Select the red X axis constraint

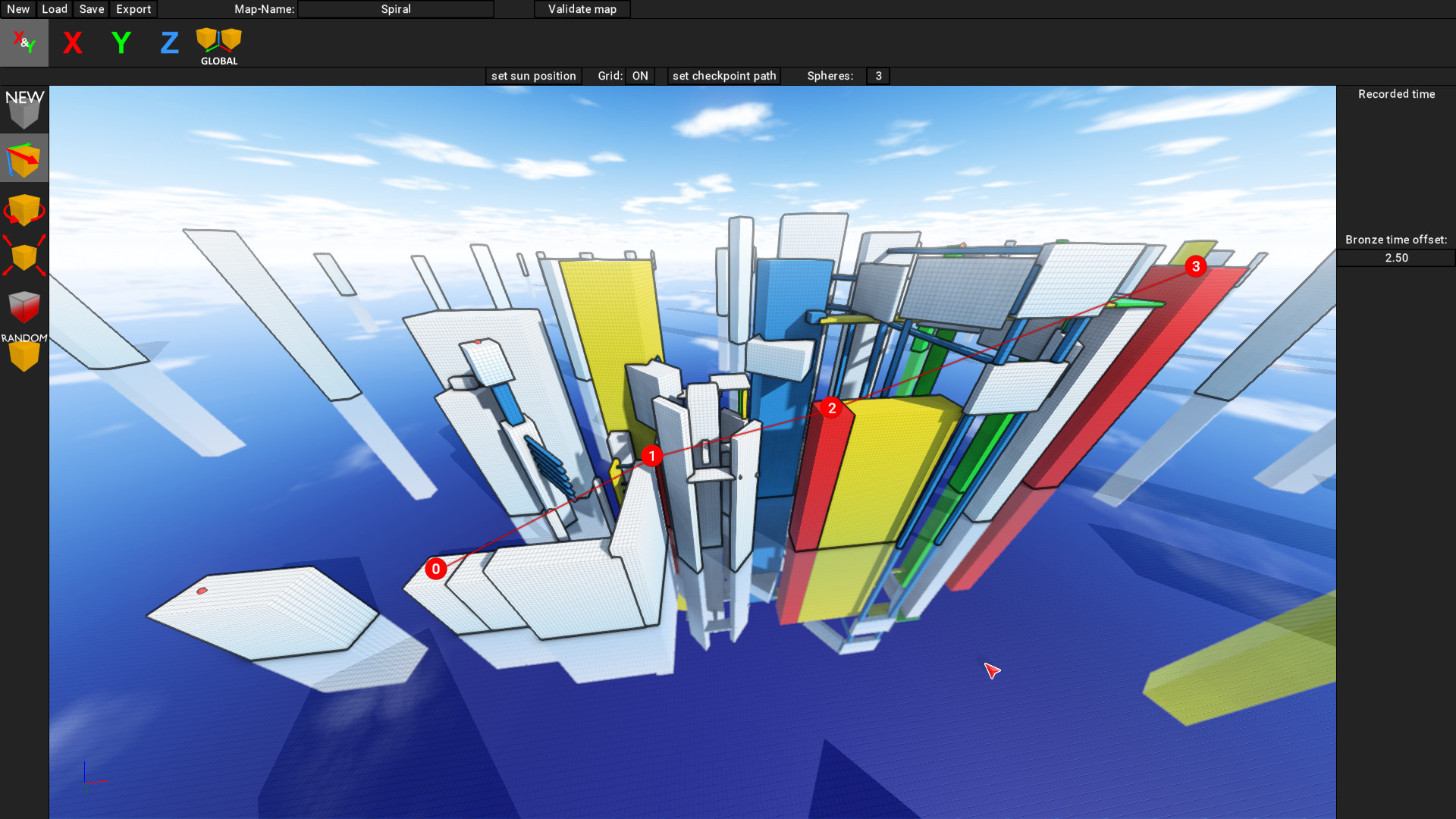point(73,43)
